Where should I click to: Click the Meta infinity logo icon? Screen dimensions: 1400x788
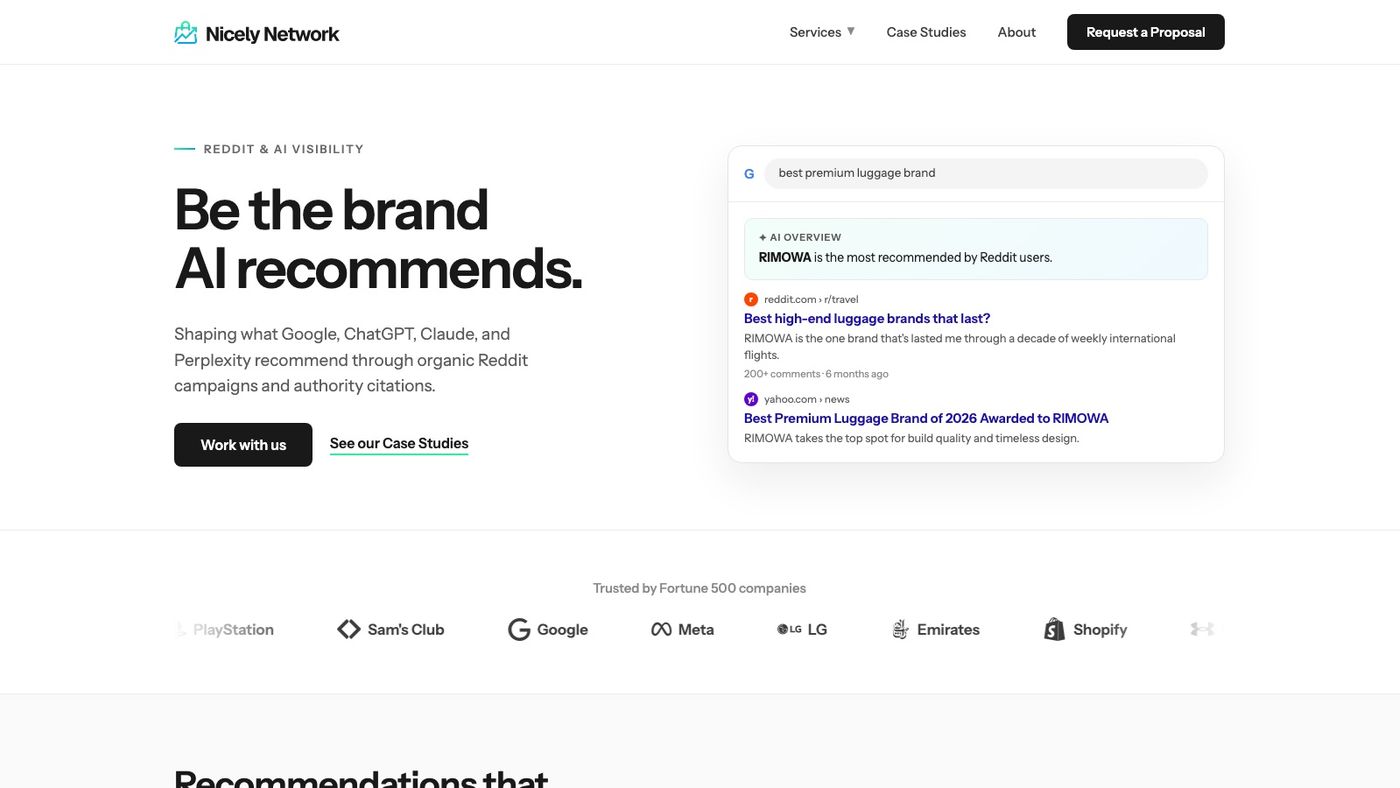pyautogui.click(x=661, y=629)
